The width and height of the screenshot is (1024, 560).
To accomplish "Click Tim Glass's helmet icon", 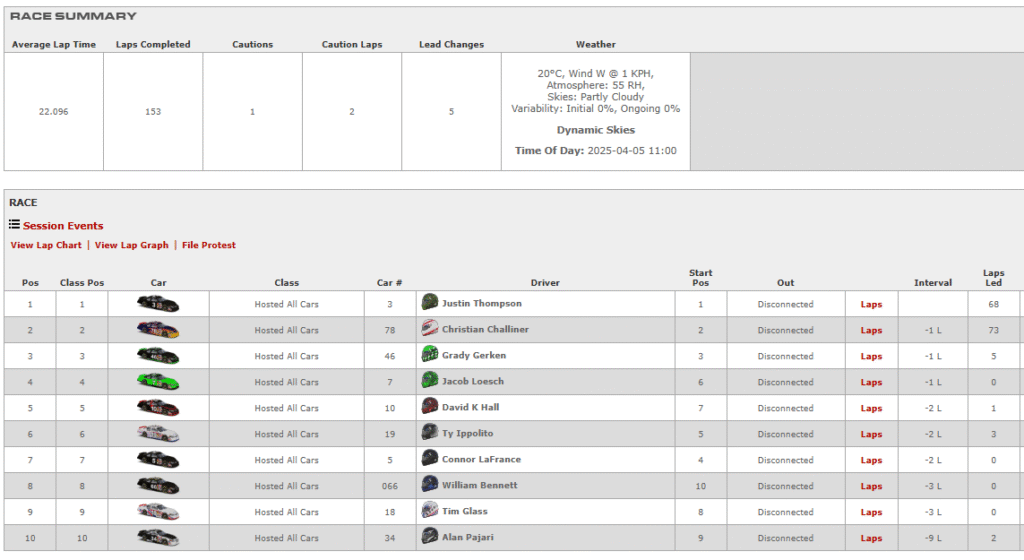I will [430, 510].
